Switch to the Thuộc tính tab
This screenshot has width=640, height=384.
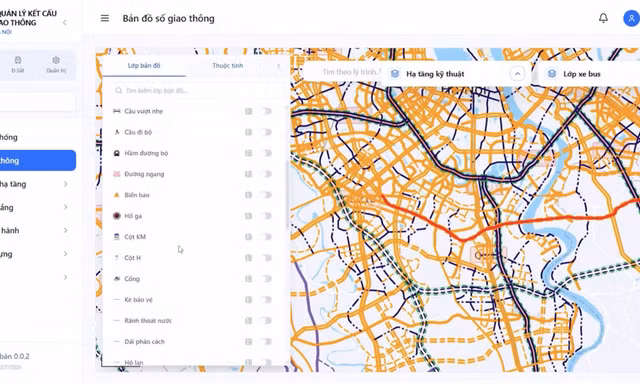[x=227, y=66]
